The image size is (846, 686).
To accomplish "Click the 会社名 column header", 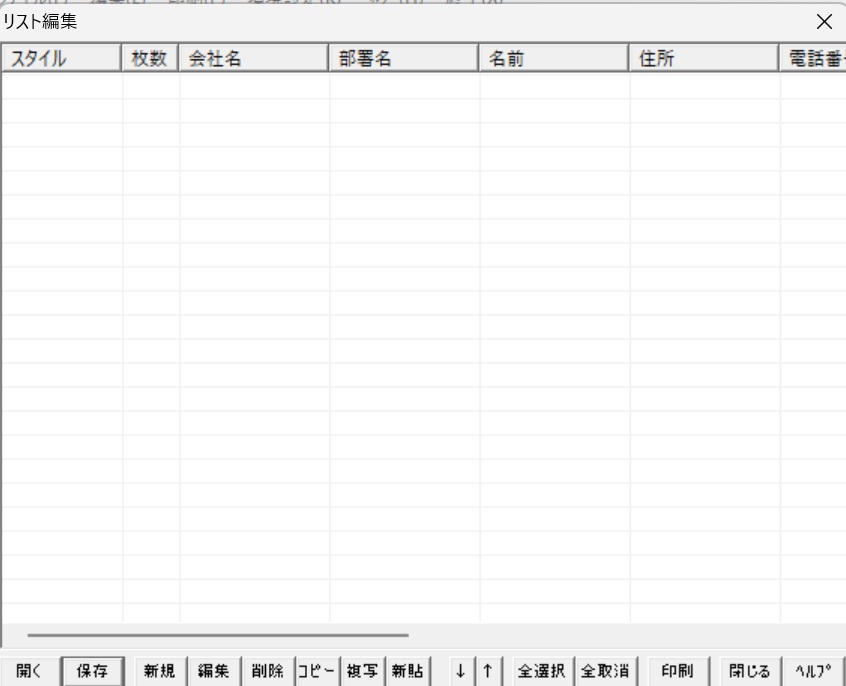I will 253,60.
